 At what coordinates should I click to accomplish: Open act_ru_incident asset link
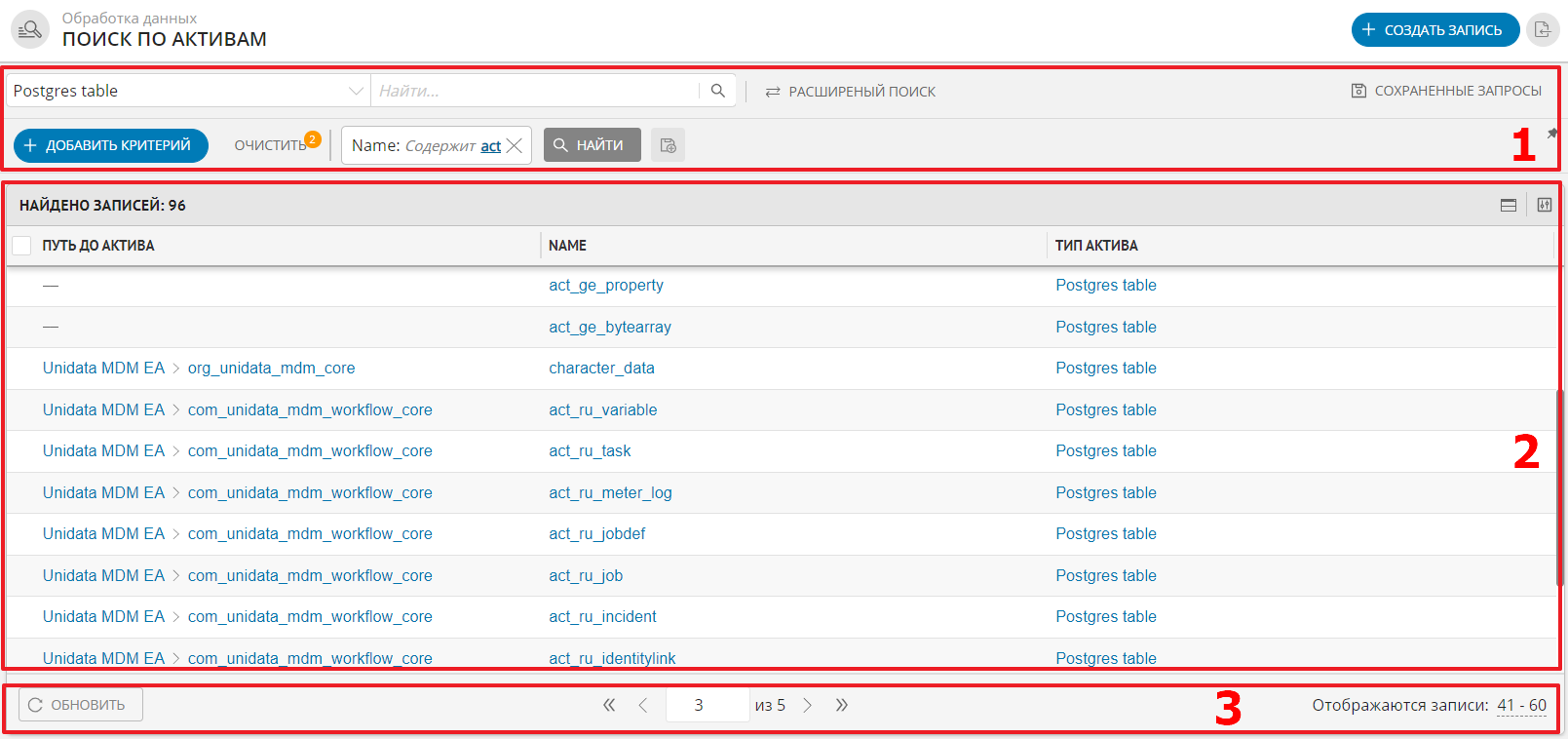tap(602, 617)
